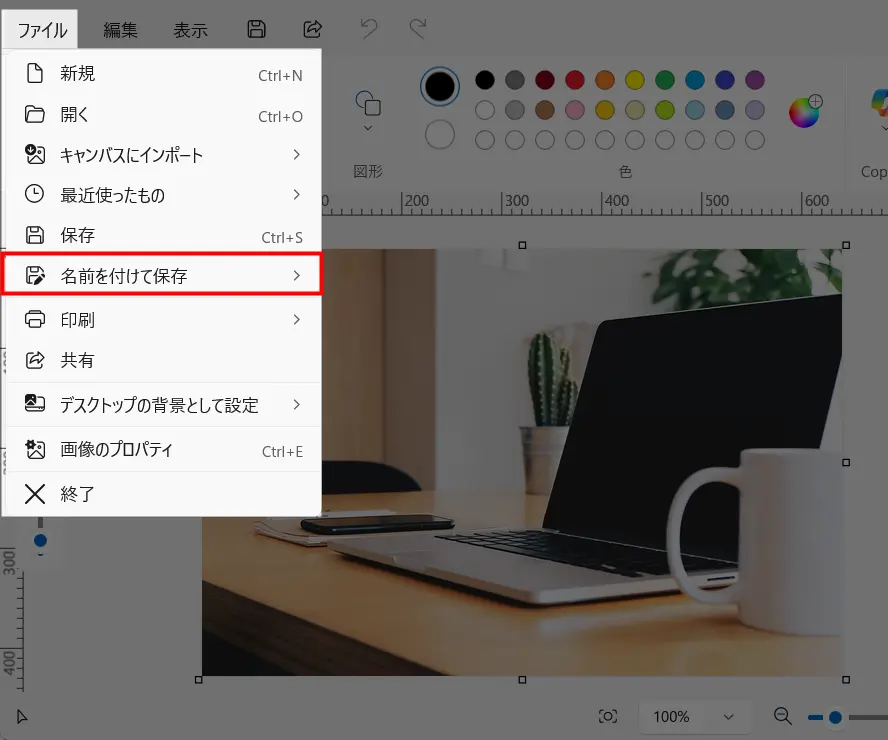
Task: Click the zoom out magnifier icon
Action: (x=783, y=716)
